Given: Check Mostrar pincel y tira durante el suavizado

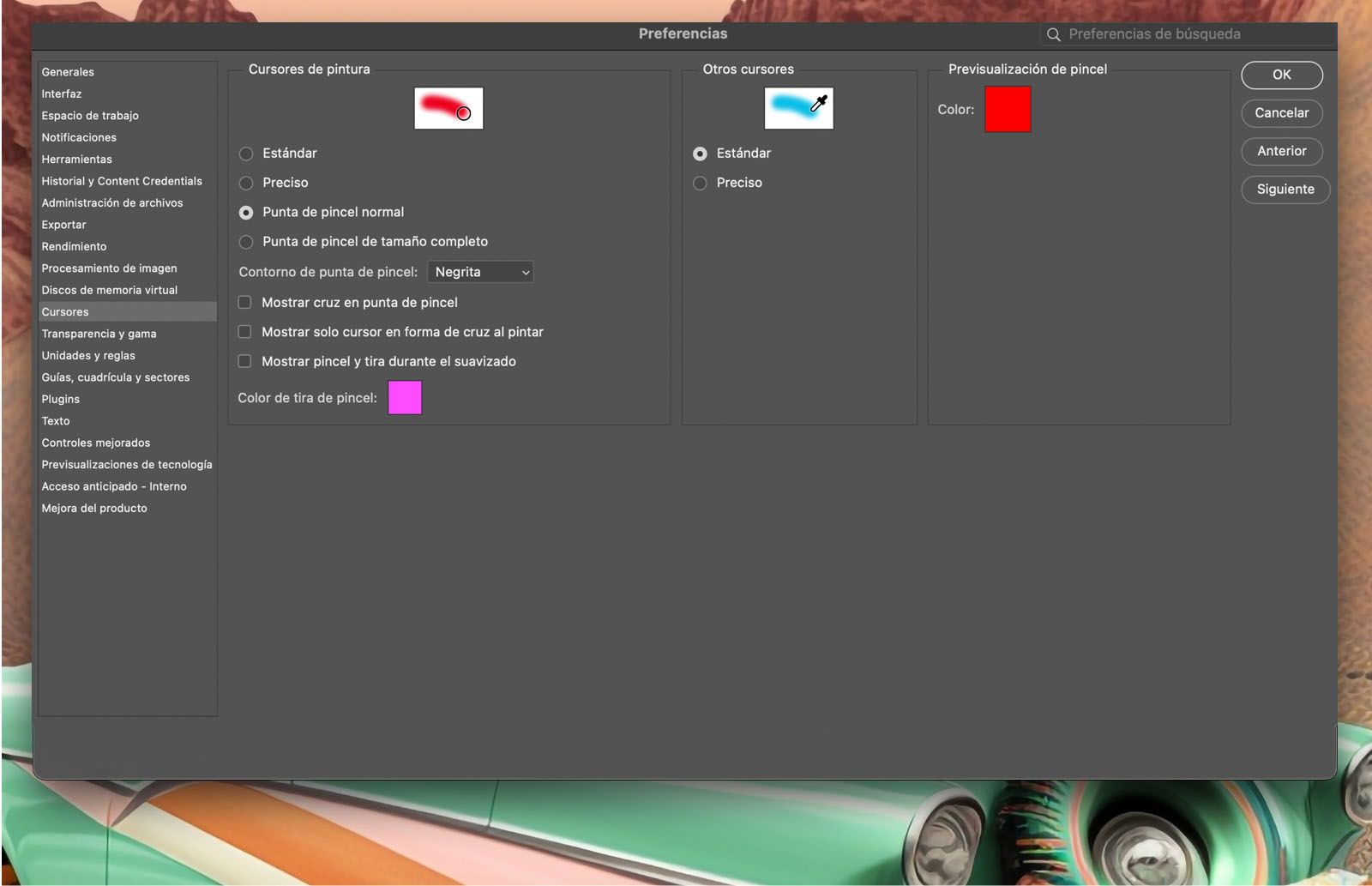Looking at the screenshot, I should click(244, 361).
